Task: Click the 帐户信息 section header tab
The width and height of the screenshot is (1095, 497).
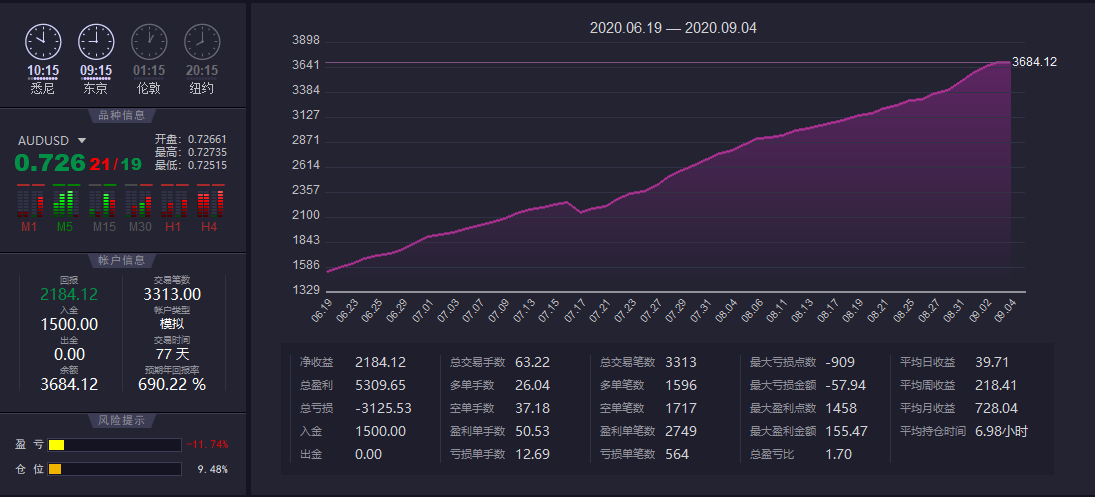Action: click(x=122, y=261)
